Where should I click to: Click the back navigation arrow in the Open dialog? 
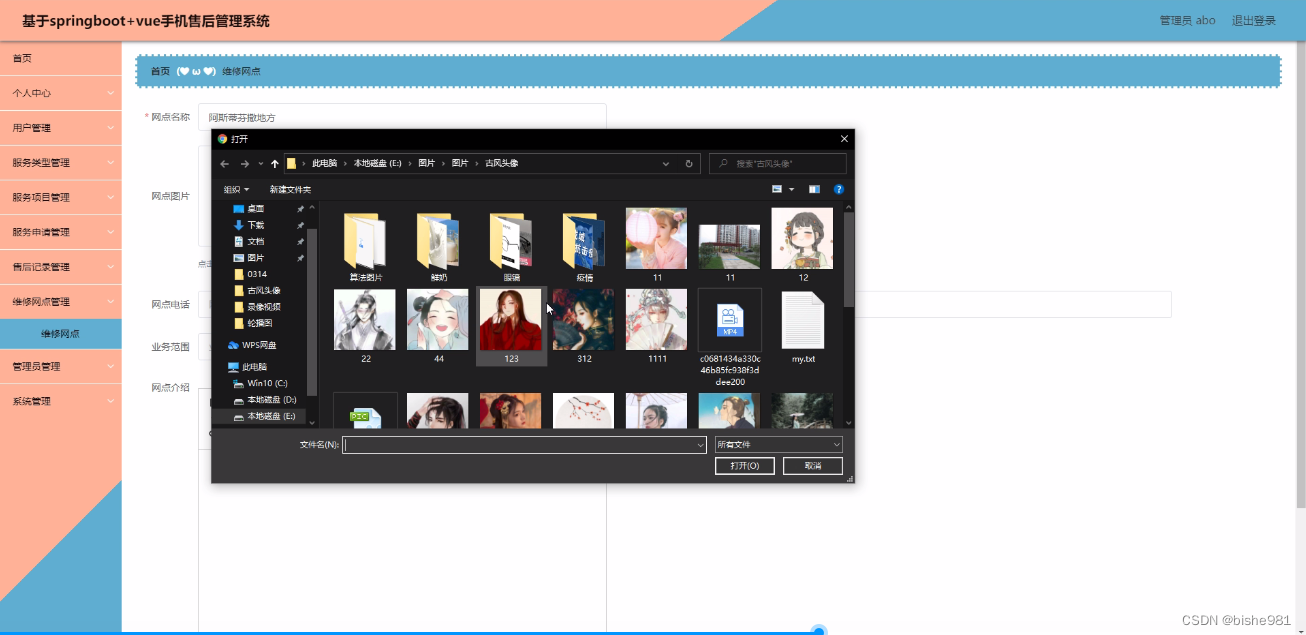[x=224, y=163]
